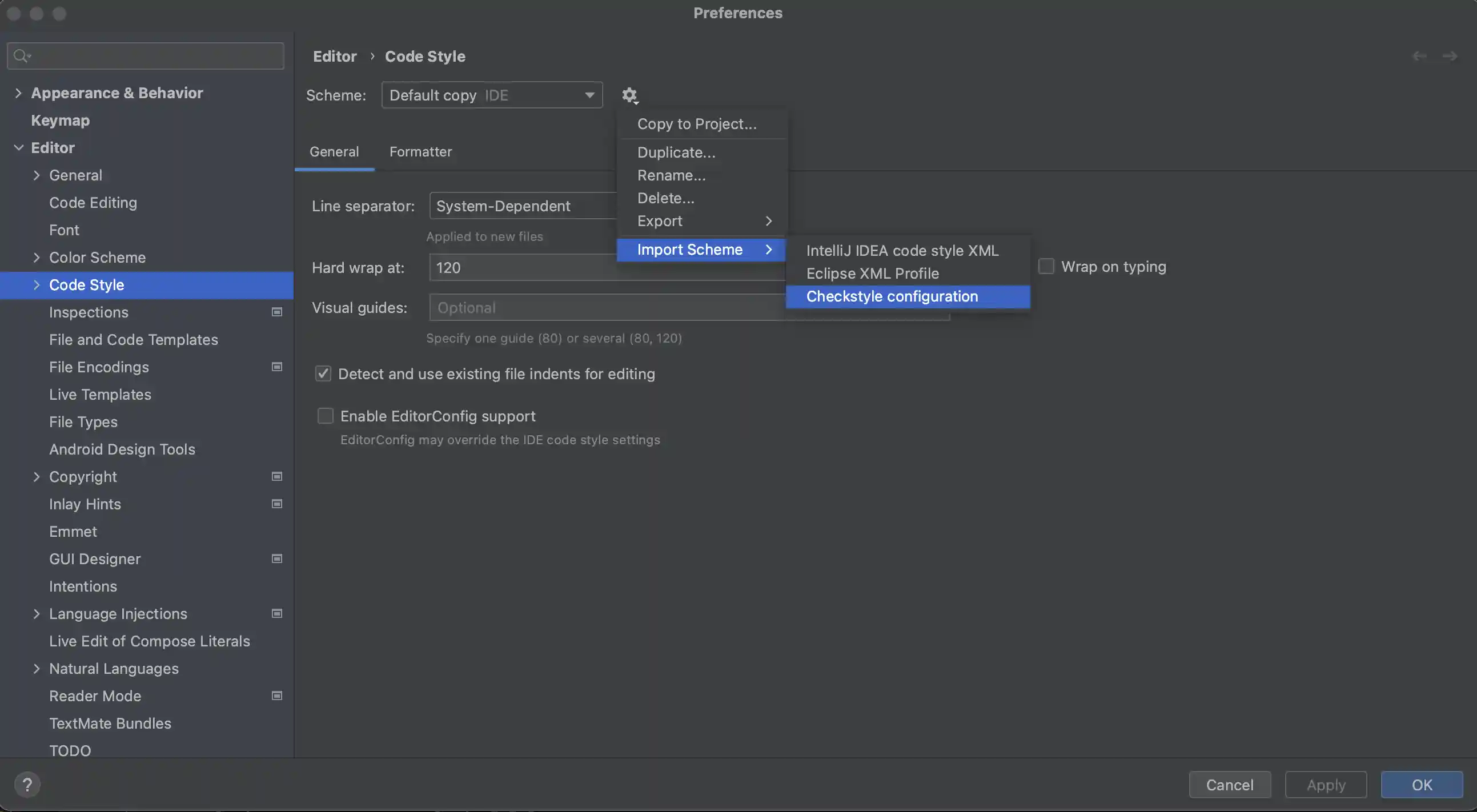Expand the Color Scheme tree node
The height and width of the screenshot is (812, 1477).
click(37, 258)
